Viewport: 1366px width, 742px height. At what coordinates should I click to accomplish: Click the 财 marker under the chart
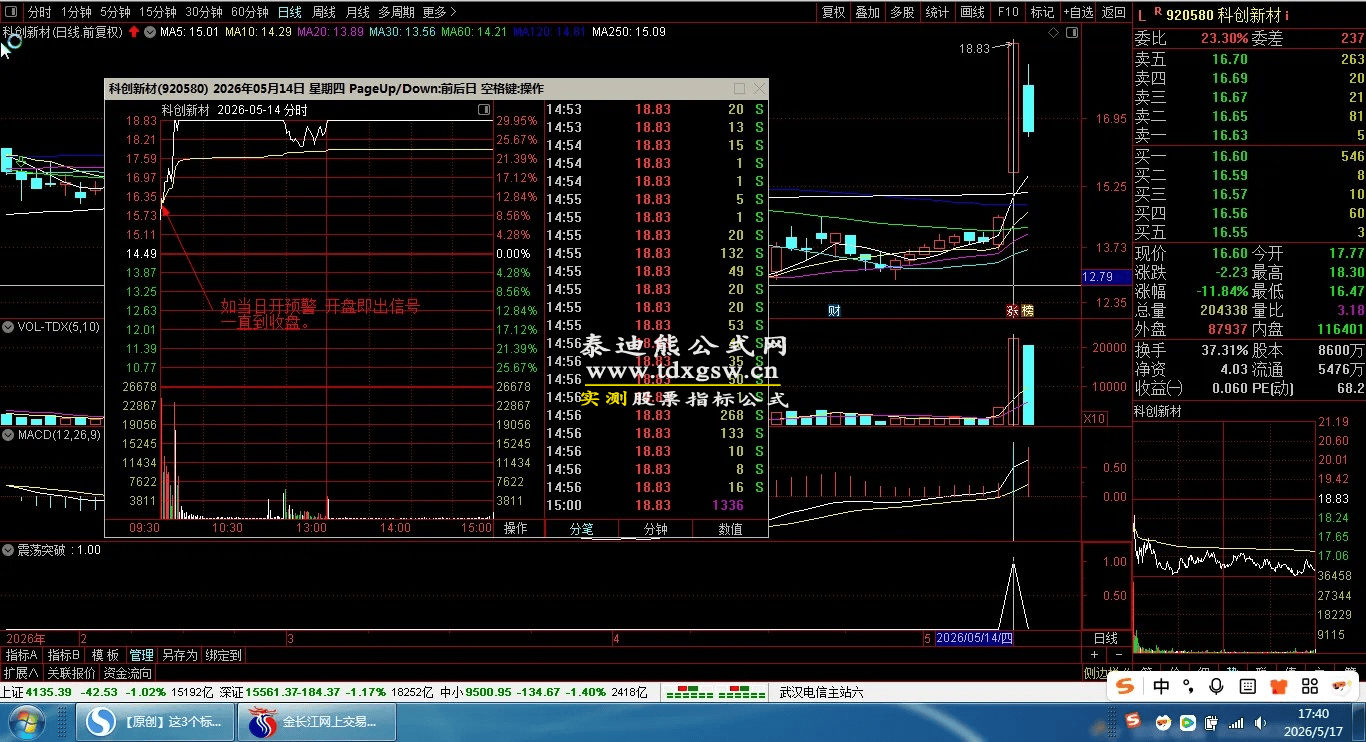(x=834, y=311)
